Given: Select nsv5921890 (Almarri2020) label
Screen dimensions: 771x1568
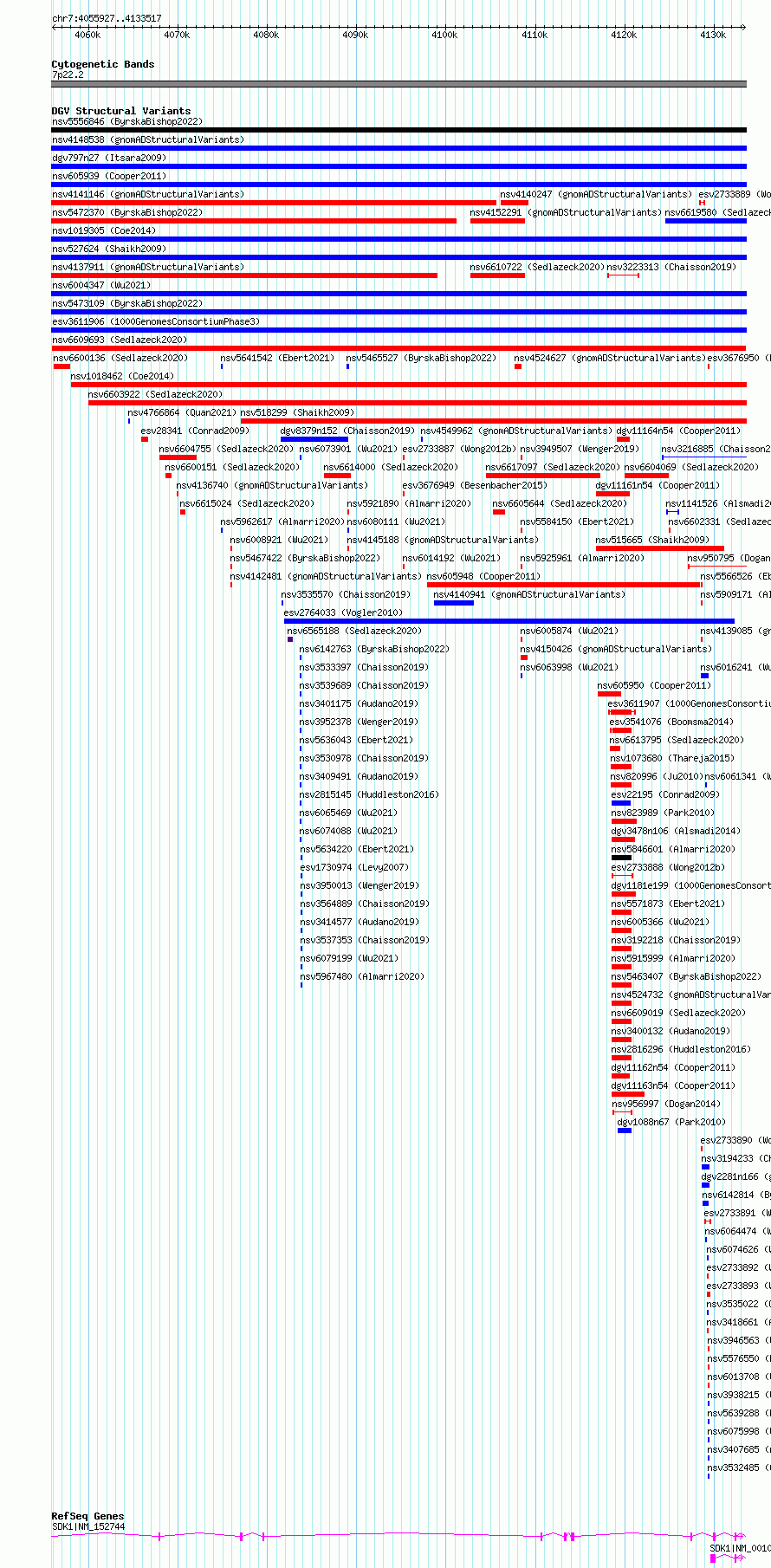Looking at the screenshot, I should point(409,503).
